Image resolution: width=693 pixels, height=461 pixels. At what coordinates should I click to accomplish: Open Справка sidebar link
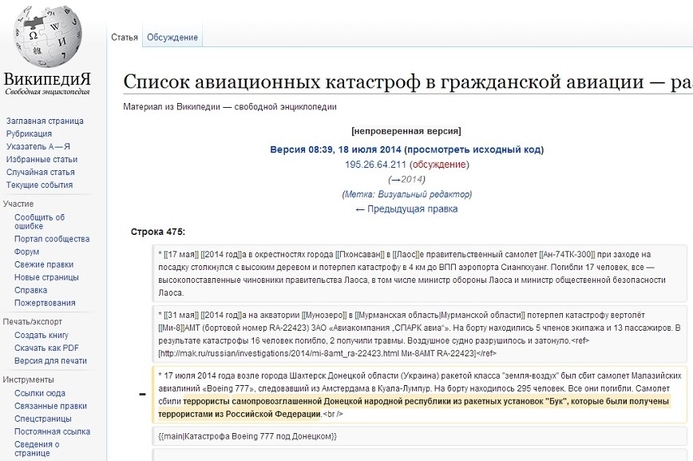[30, 290]
